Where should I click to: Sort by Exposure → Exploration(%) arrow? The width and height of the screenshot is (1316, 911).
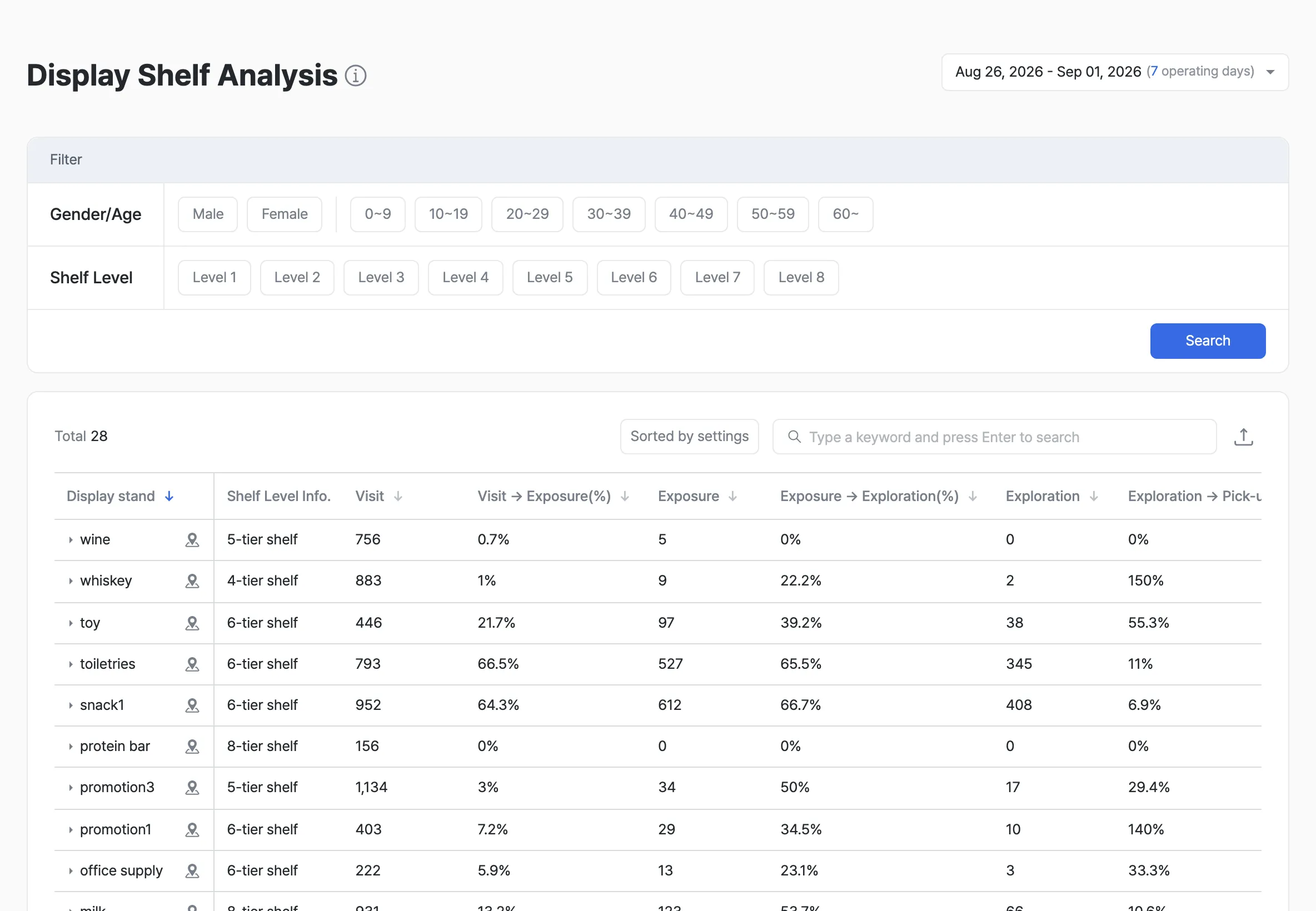(x=973, y=497)
